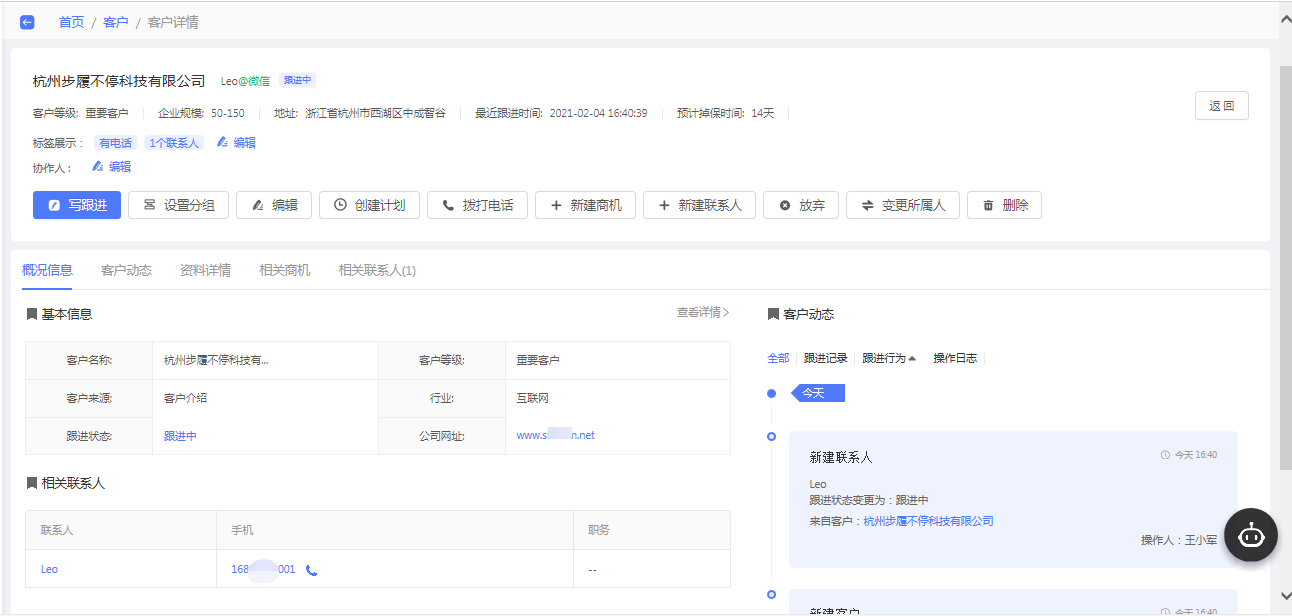1292x616 pixels.
Task: Select 跟进记录 activity filter
Action: [826, 358]
